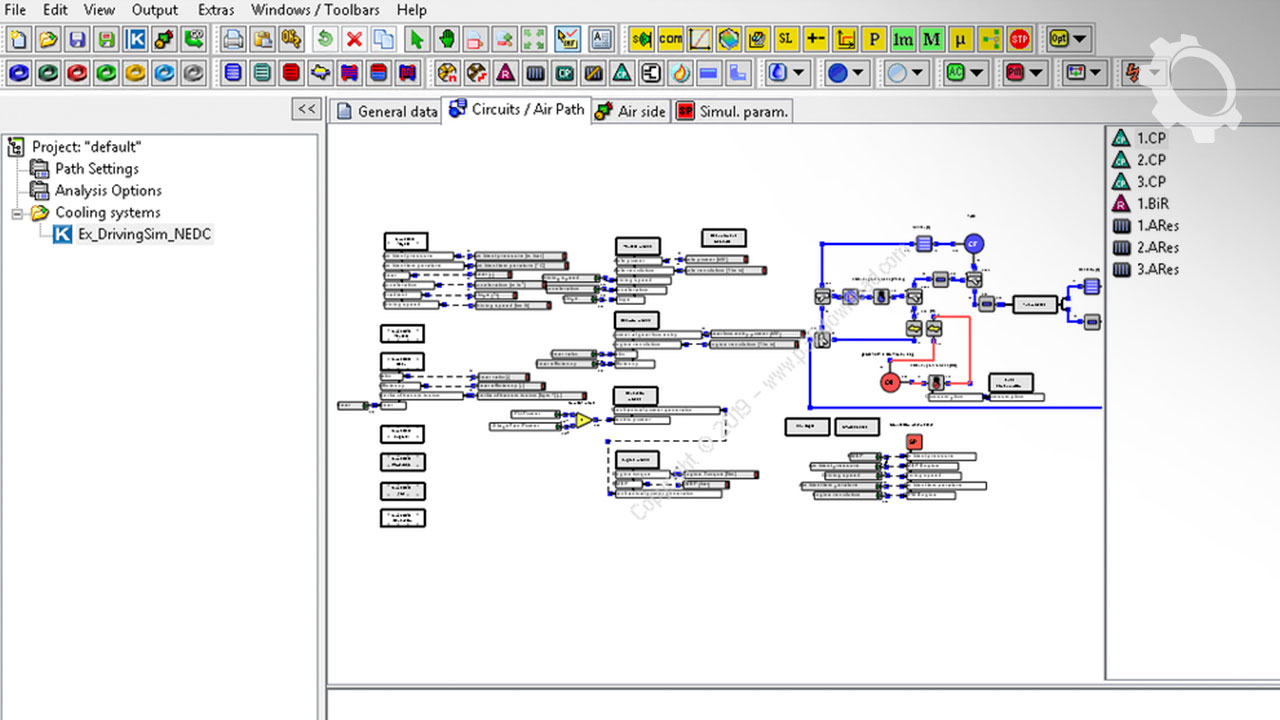Select the green hand pan tool
Viewport: 1280px width, 720px height.
tap(446, 40)
